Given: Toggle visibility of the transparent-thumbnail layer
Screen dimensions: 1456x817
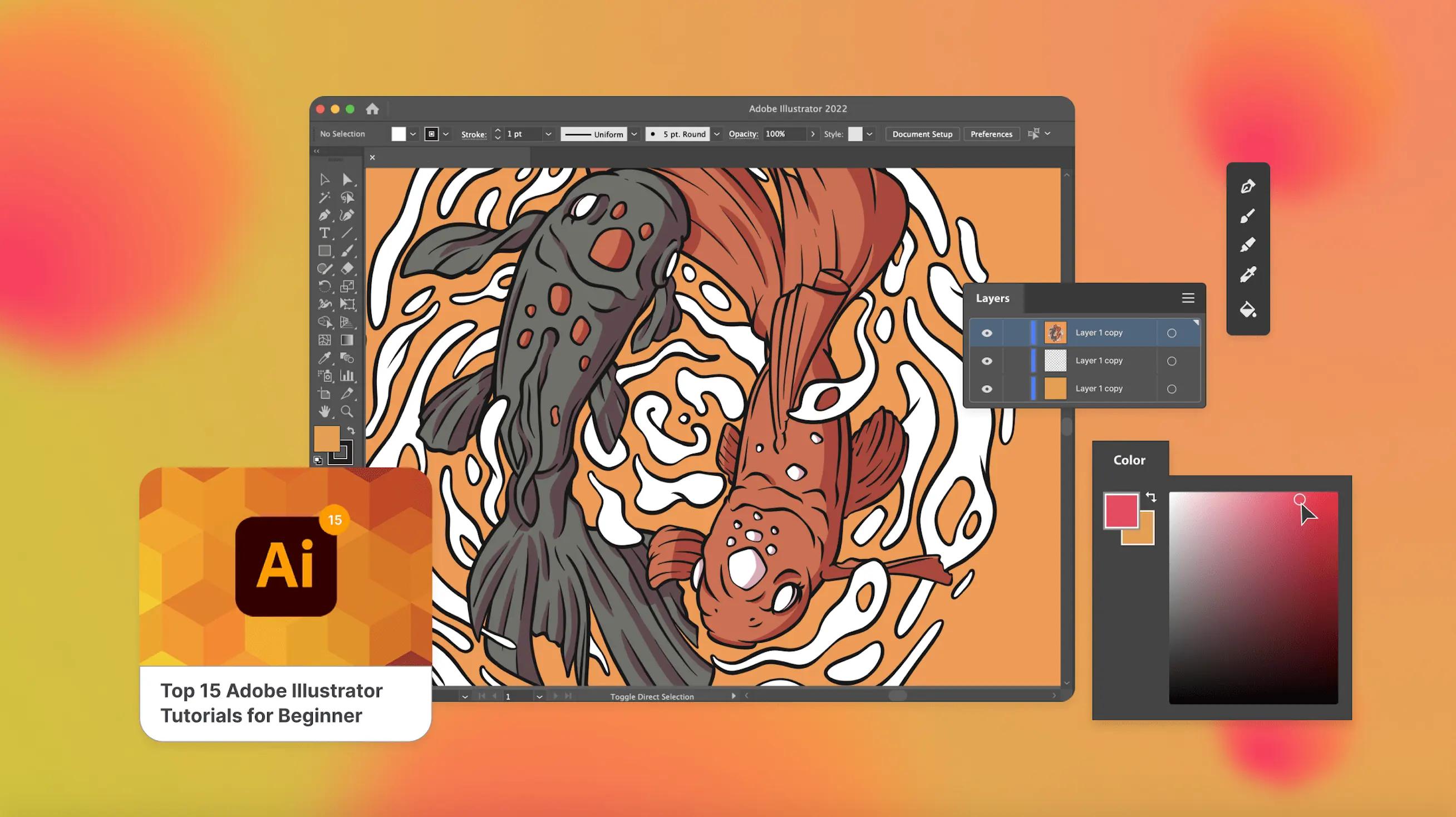Looking at the screenshot, I should click(986, 361).
